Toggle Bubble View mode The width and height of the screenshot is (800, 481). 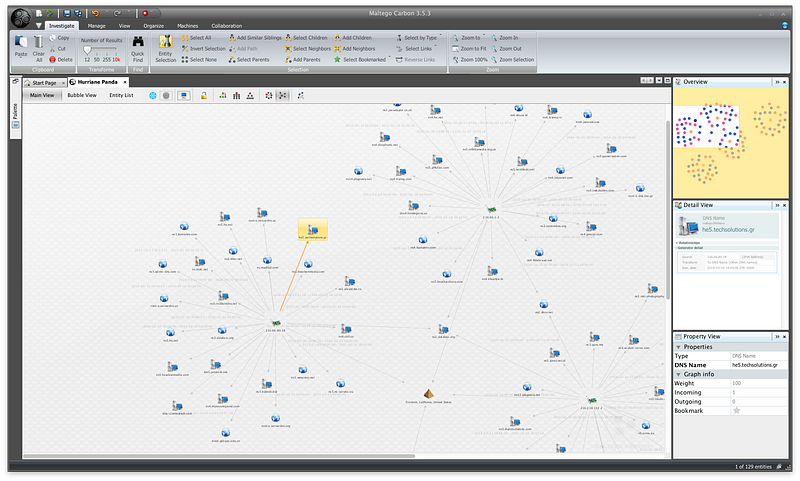click(x=82, y=95)
